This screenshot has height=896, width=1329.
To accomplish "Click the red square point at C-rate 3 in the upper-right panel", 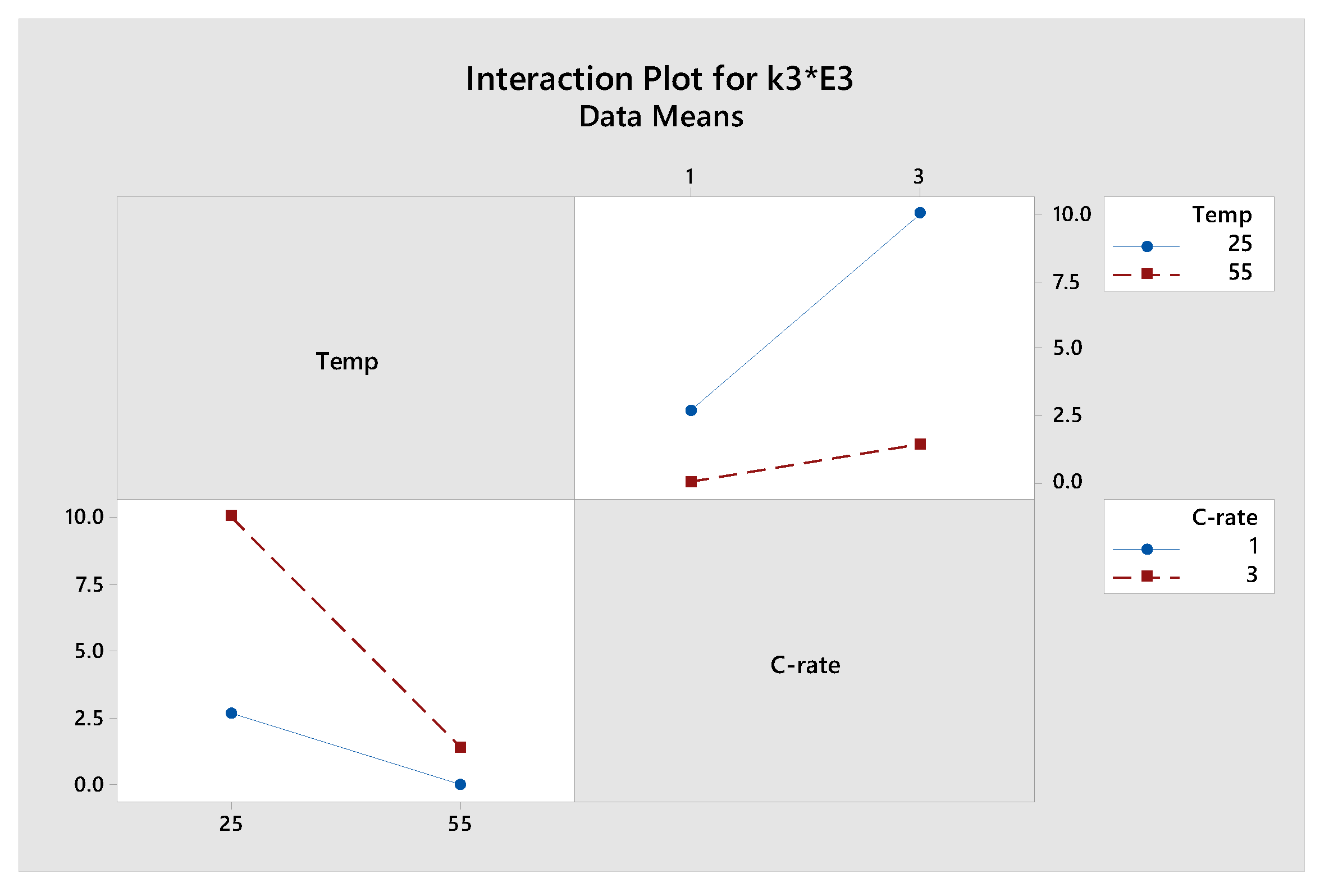I will (920, 444).
